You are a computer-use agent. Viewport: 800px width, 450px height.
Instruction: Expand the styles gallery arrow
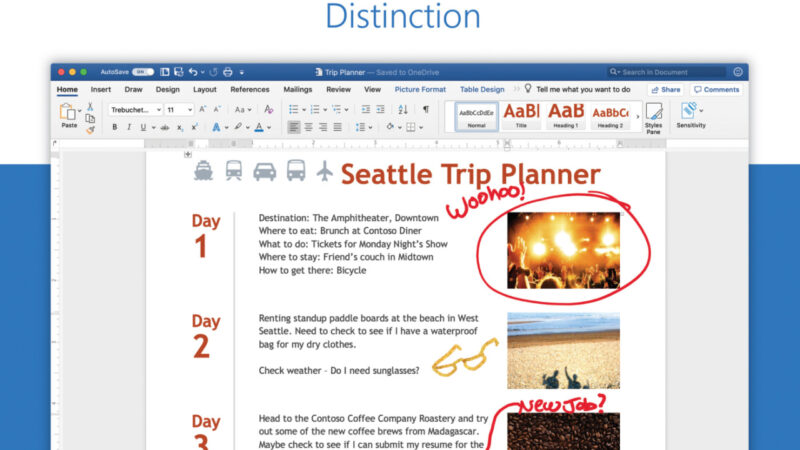click(x=638, y=117)
